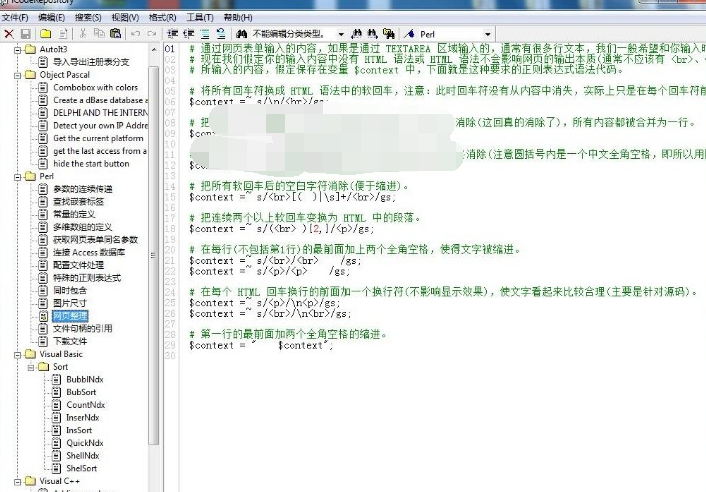Viewport: 706px width, 492px height.
Task: Click the find previous binoculars icon
Action: (x=357, y=34)
